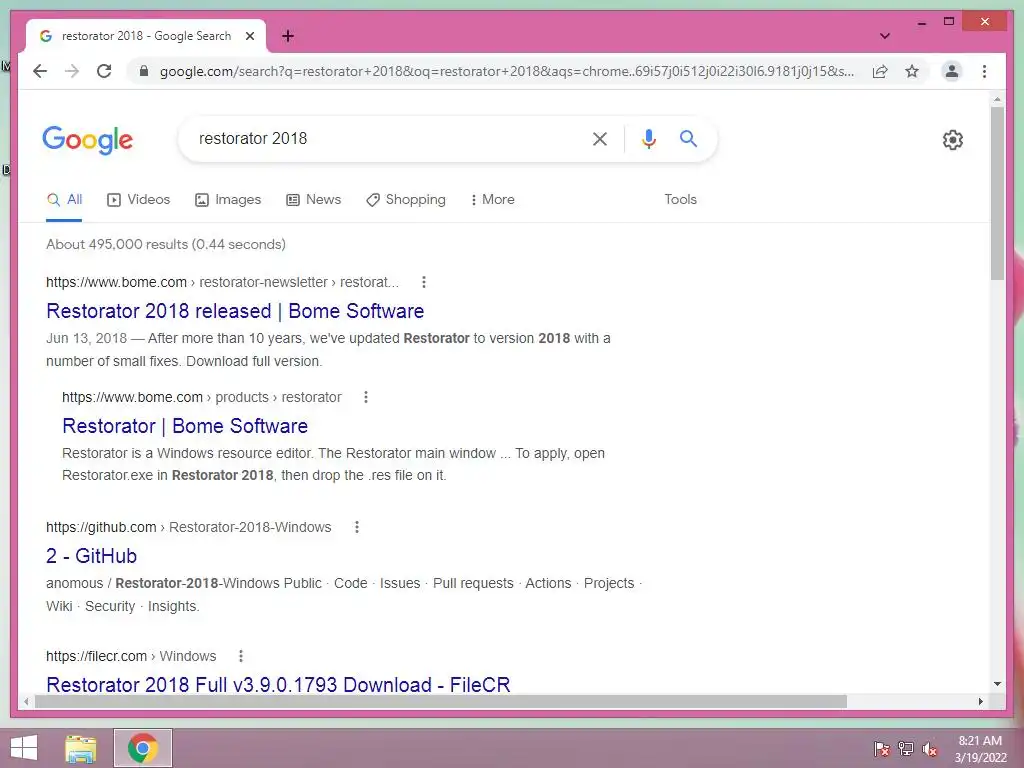Switch to the News tab

click(313, 200)
